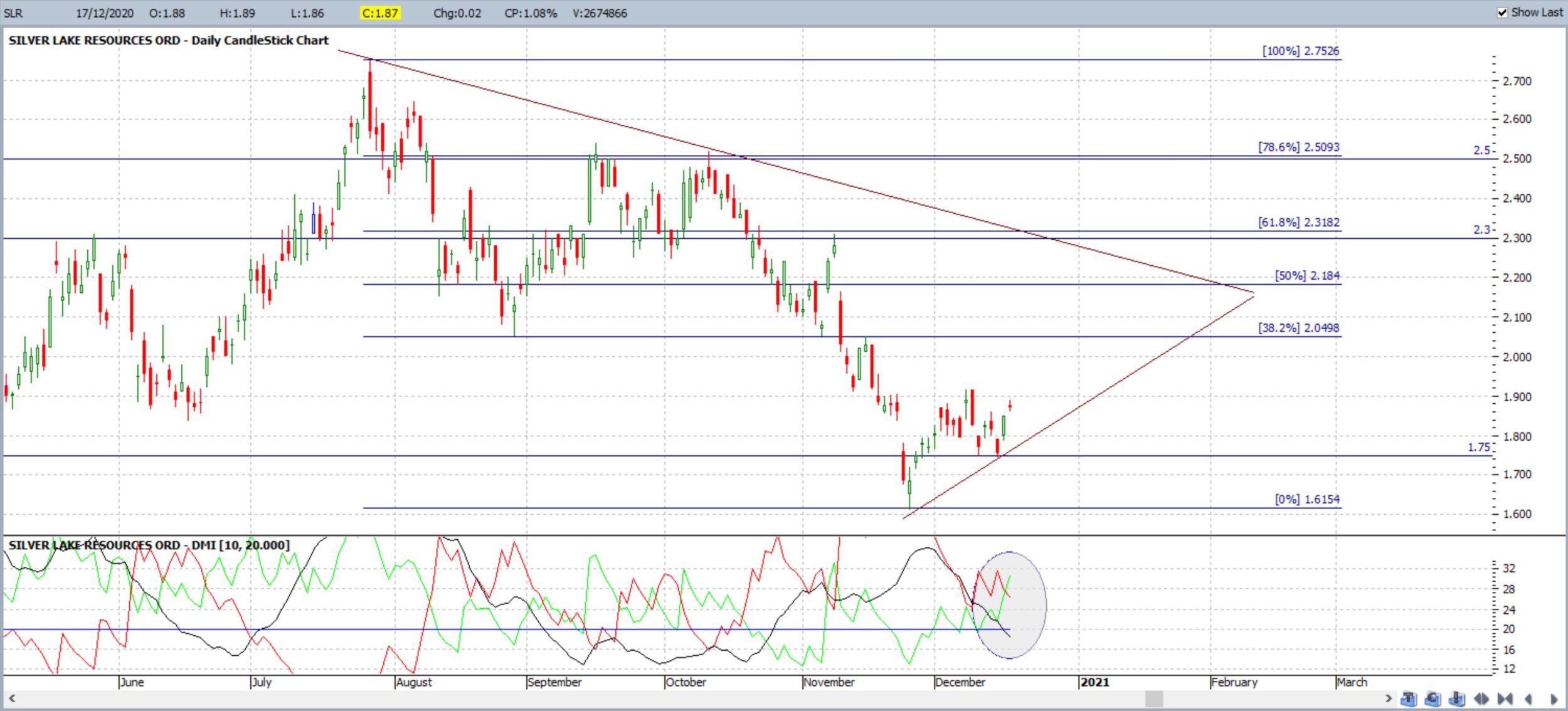Click the December label on time axis
Viewport: 1568px width, 711px height.
(960, 682)
